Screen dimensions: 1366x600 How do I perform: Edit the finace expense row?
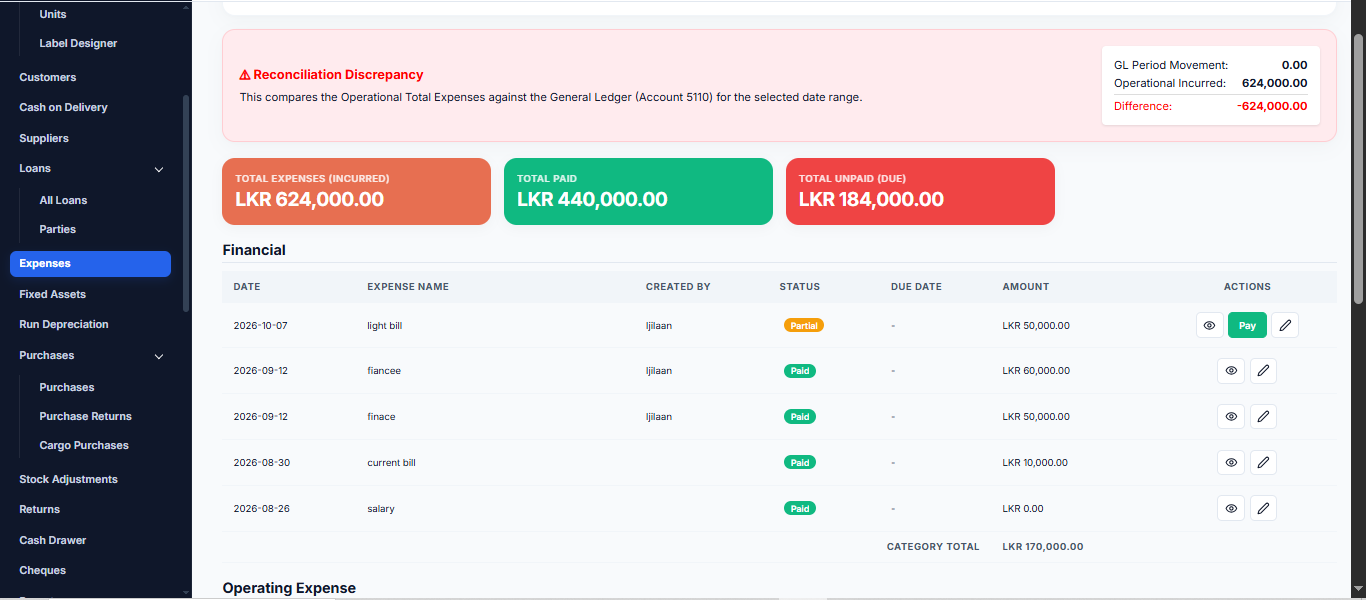(1263, 417)
